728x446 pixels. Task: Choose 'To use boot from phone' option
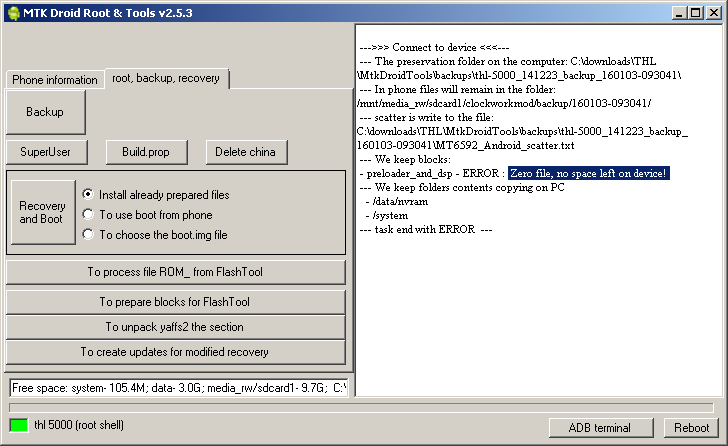88,214
